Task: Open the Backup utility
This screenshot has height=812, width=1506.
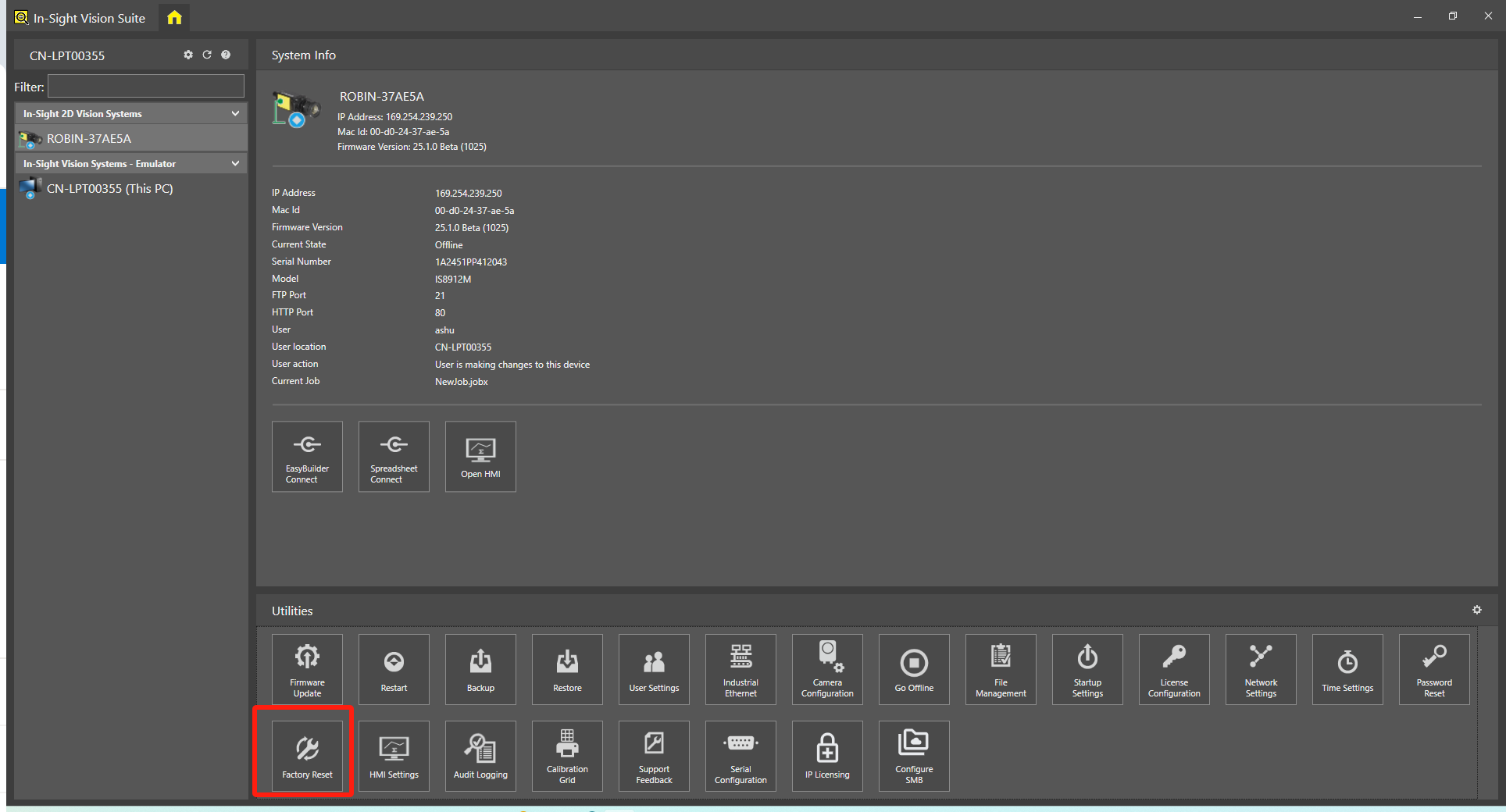Action: (480, 669)
